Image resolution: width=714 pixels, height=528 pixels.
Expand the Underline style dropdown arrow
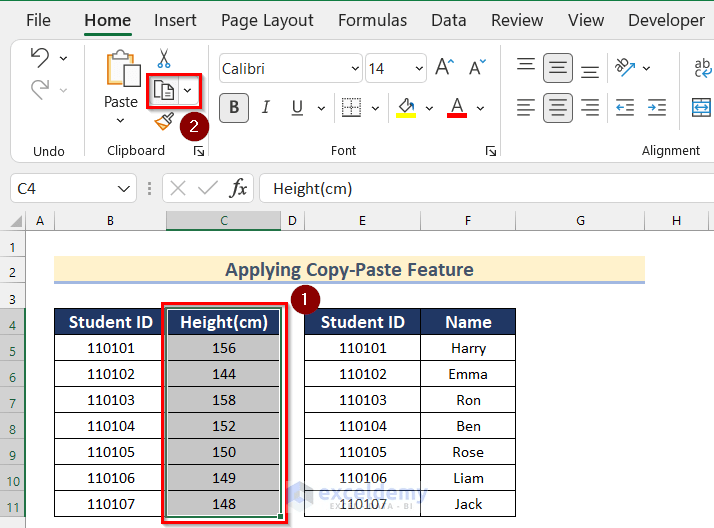click(321, 108)
